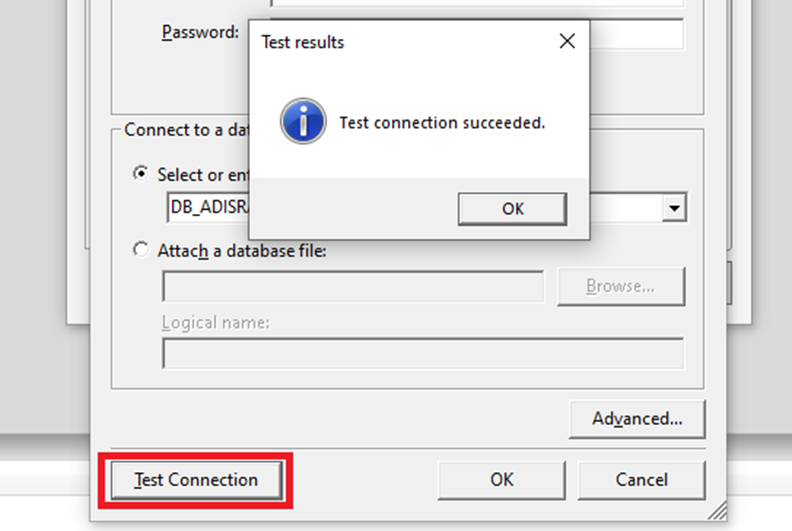Click the 'Test connection succeeded.' message text
Viewport: 792px width, 531px height.
click(x=442, y=123)
